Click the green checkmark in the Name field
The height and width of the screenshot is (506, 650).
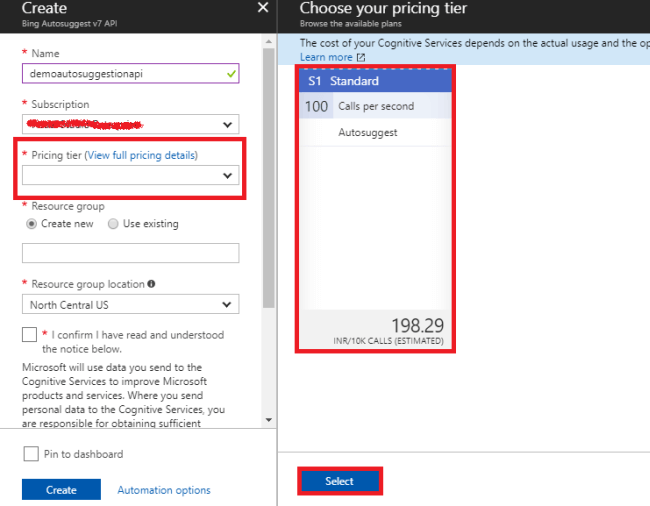(232, 73)
